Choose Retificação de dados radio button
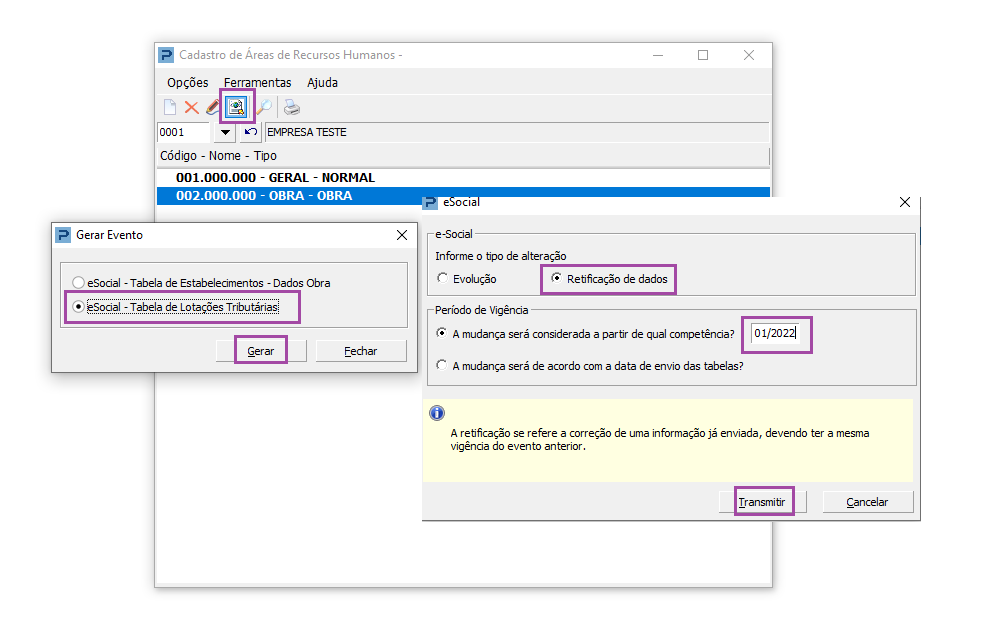This screenshot has height=634, width=982. [609, 279]
